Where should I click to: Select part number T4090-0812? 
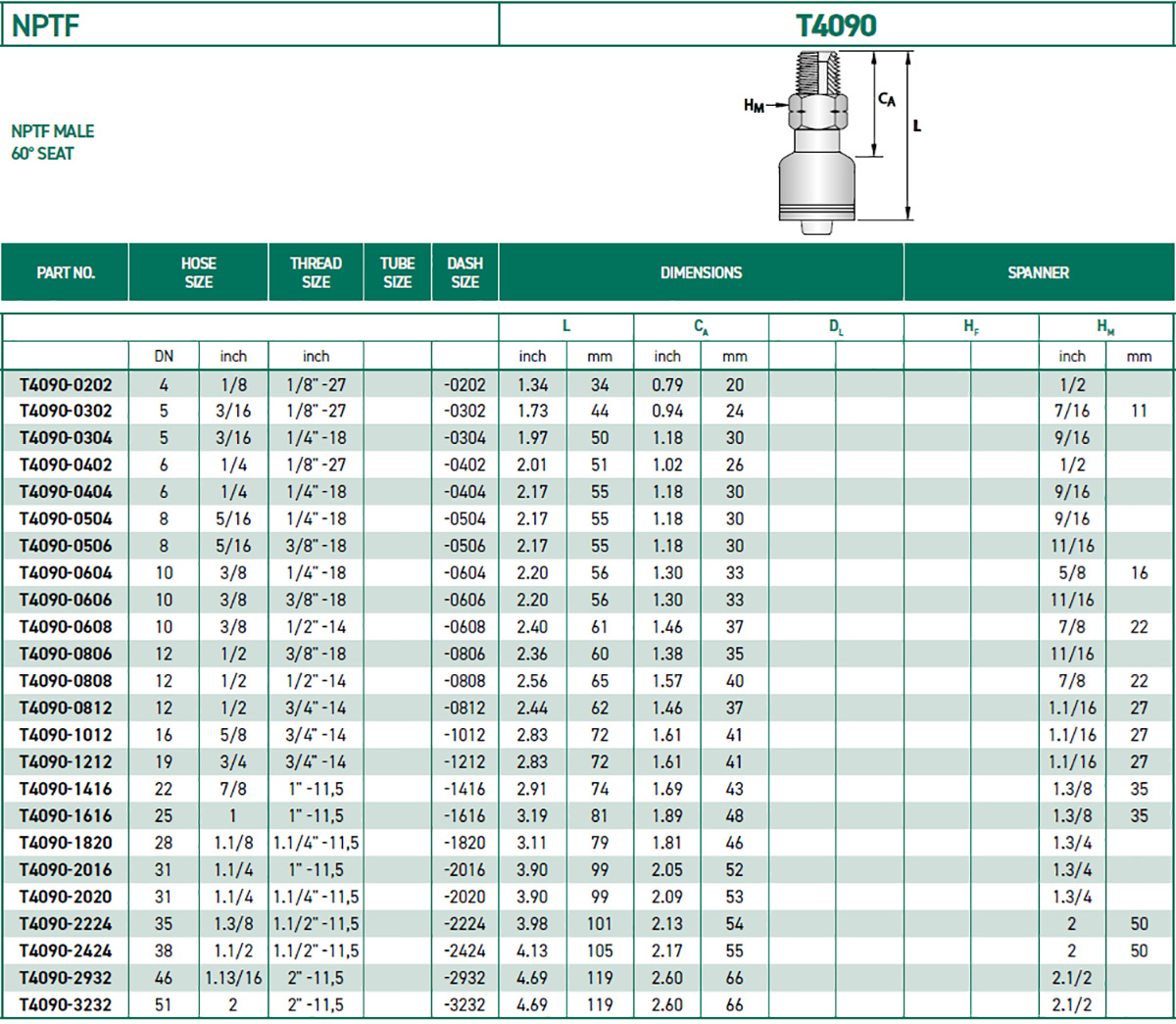point(66,707)
